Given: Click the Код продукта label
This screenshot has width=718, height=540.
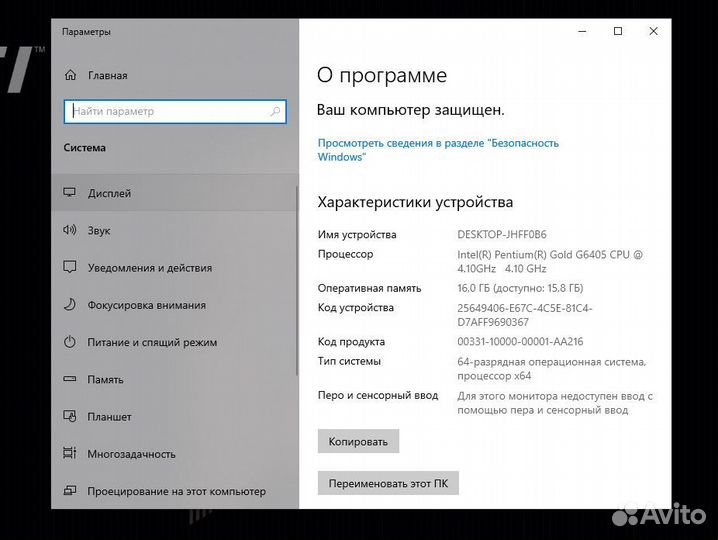Looking at the screenshot, I should pyautogui.click(x=351, y=342).
